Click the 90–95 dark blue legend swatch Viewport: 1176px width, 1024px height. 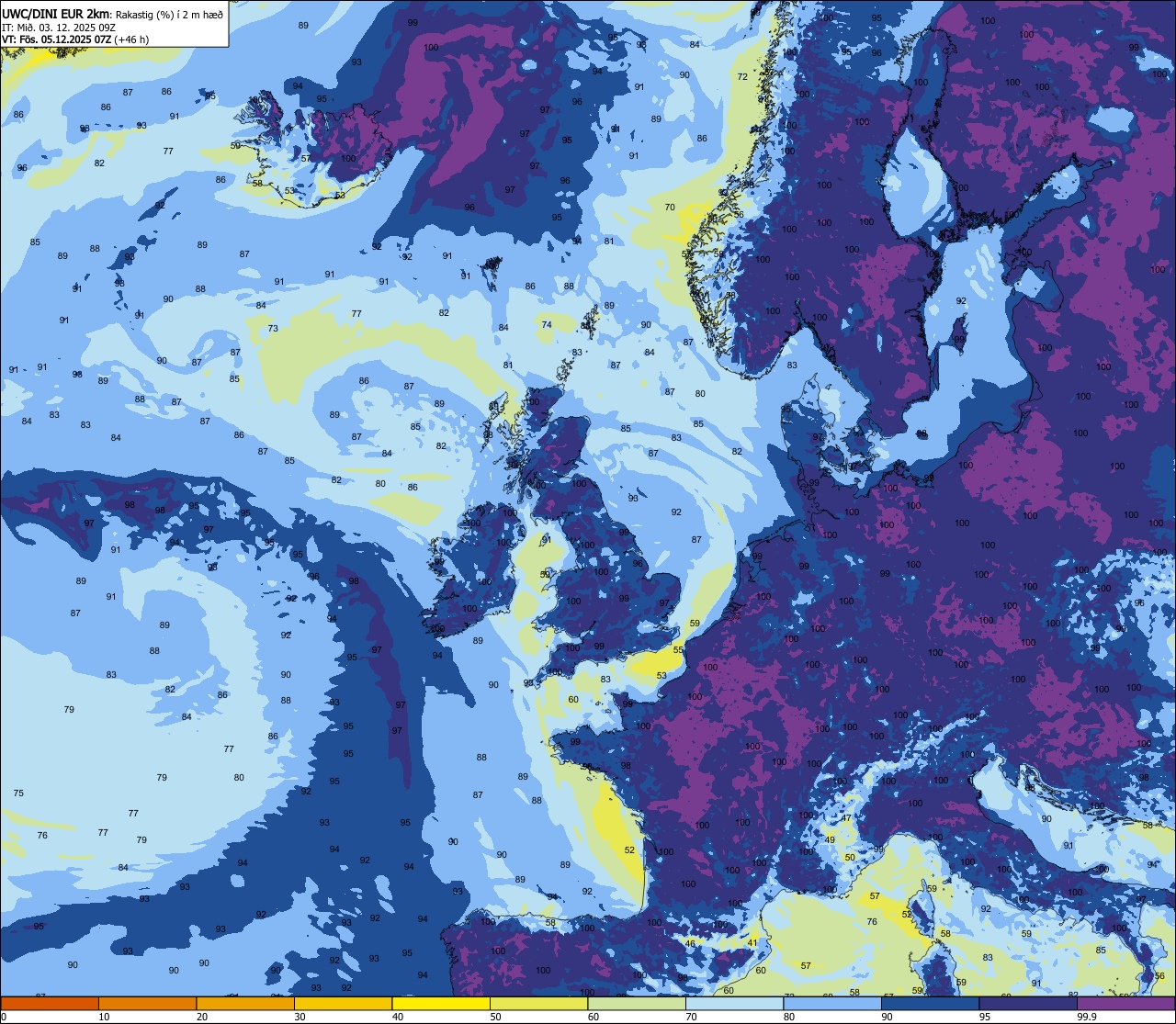[930, 1003]
